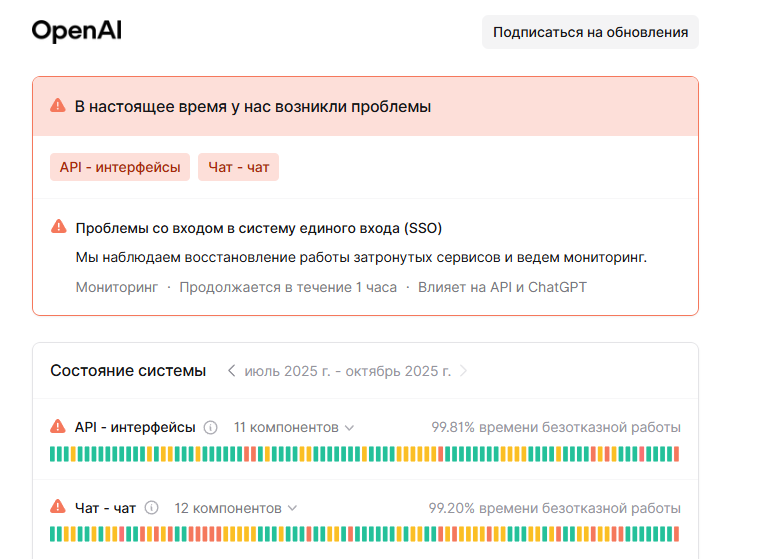This screenshot has height=559, width=778.
Task: Click the warning icon in the red banner header
Action: click(58, 106)
